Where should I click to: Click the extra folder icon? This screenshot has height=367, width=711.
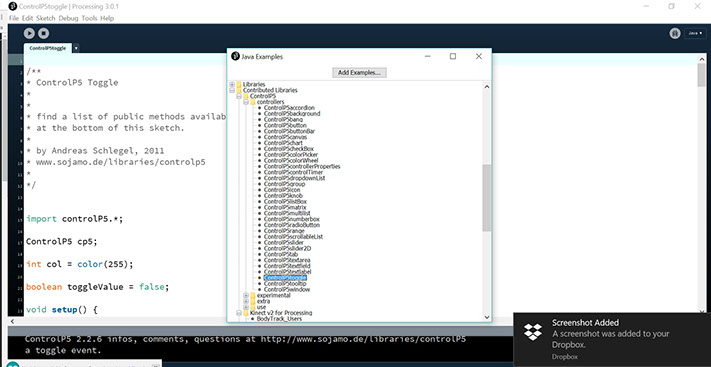[253, 301]
